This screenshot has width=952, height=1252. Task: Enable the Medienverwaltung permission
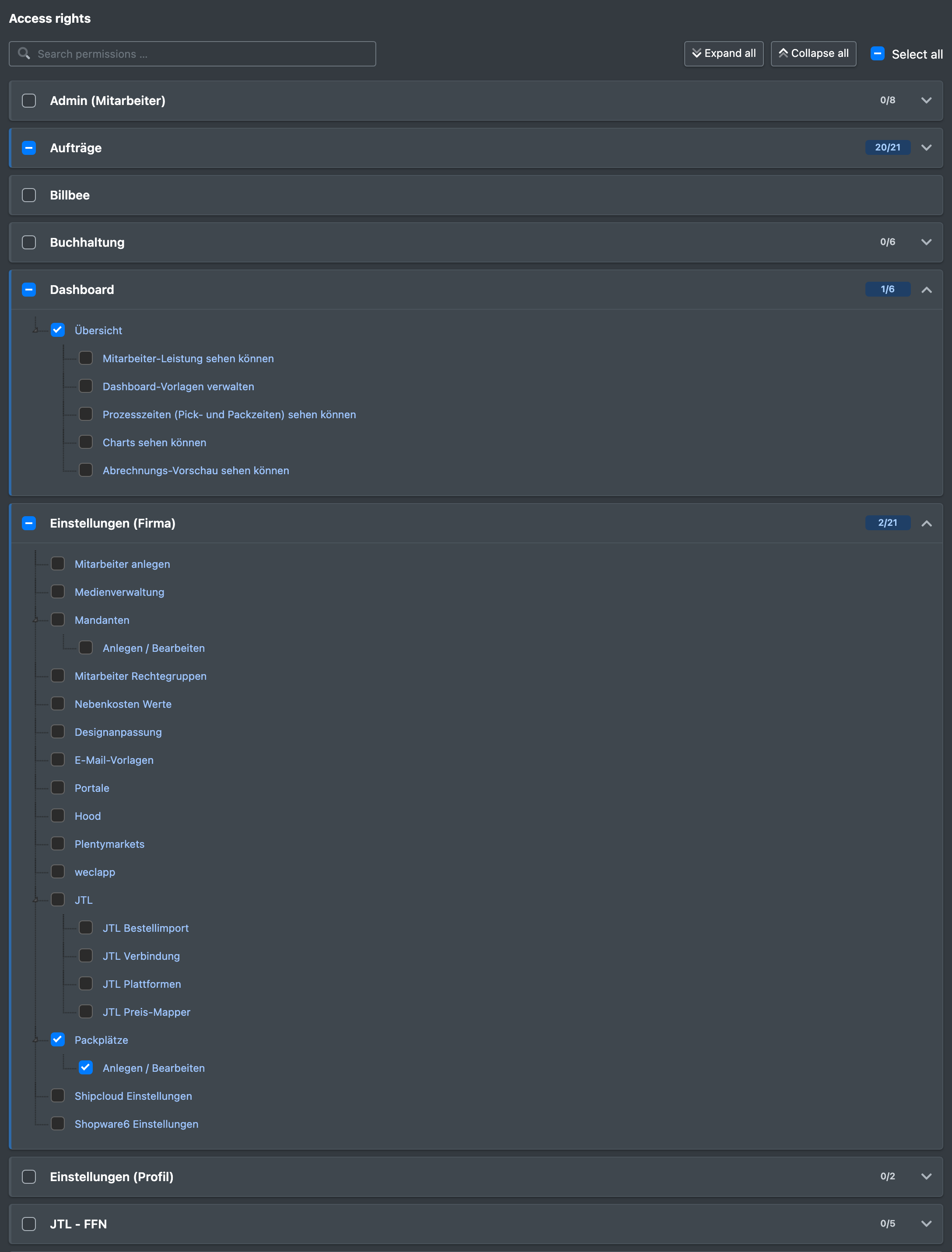pos(58,591)
